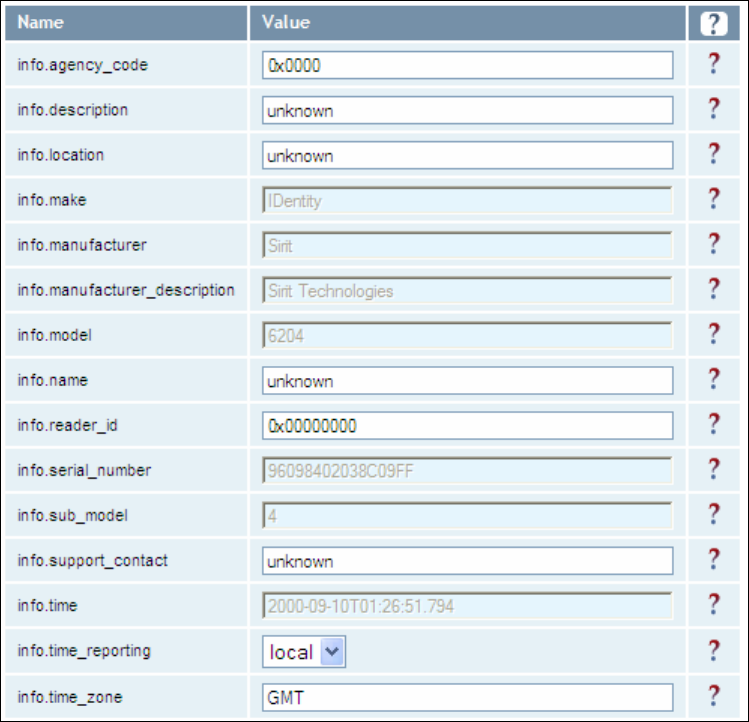The width and height of the screenshot is (749, 722).
Task: Select the info.location label
Action: pos(61,155)
